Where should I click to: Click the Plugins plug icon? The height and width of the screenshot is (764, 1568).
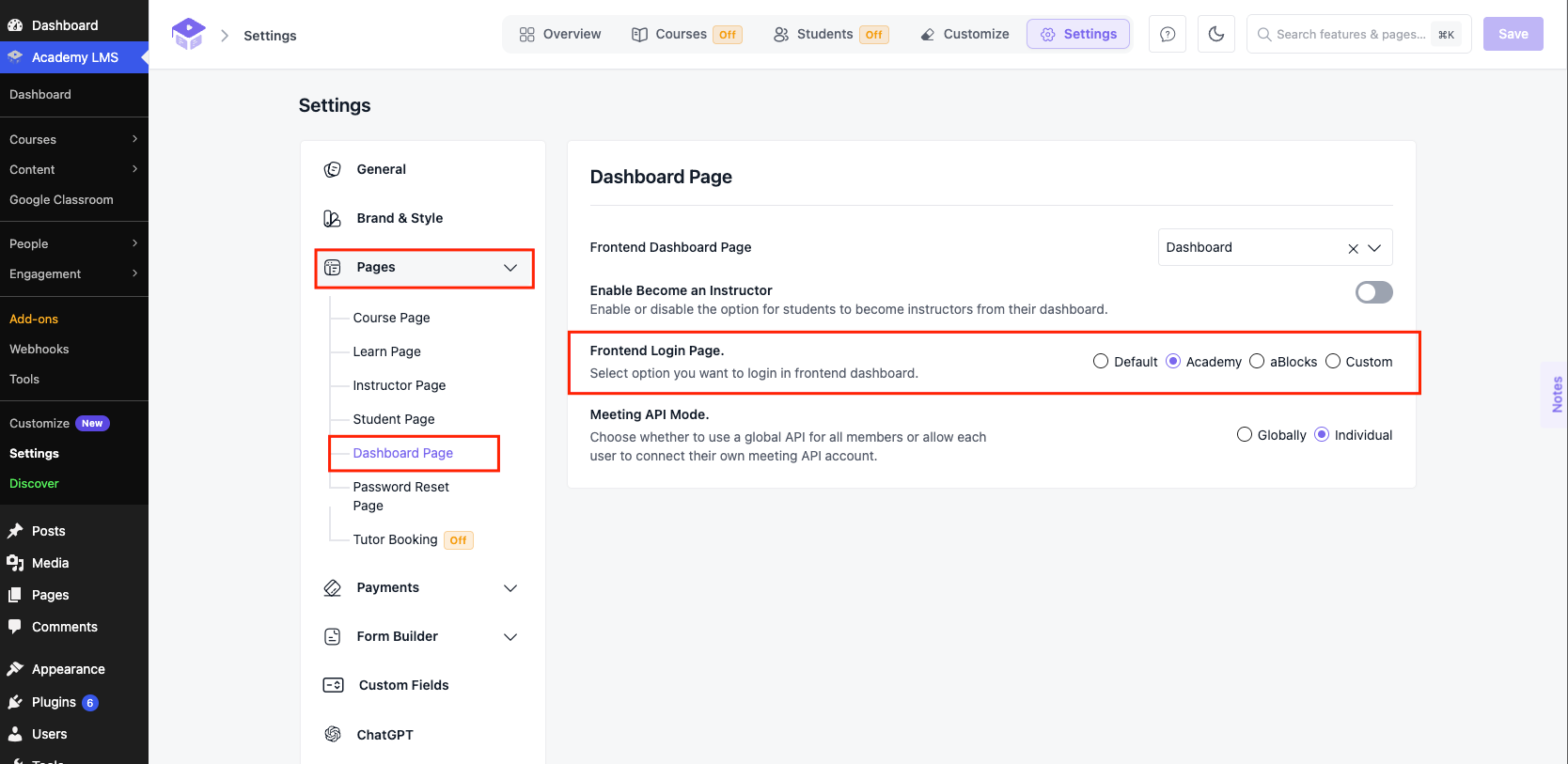[x=15, y=703]
